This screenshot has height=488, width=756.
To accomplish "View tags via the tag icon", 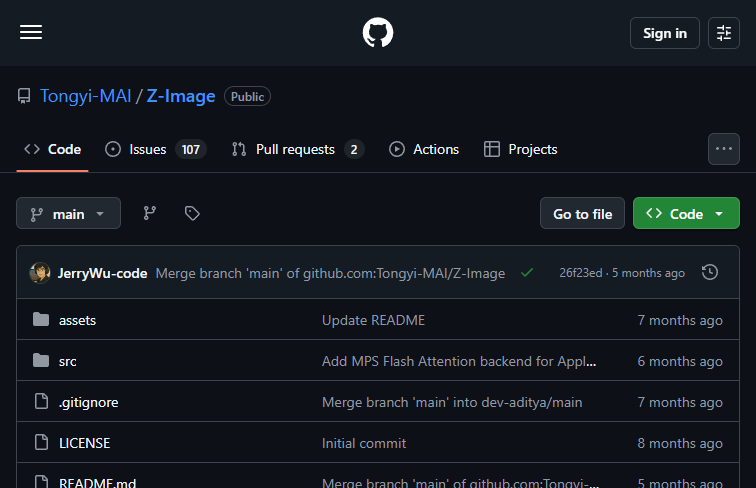I will tap(192, 213).
